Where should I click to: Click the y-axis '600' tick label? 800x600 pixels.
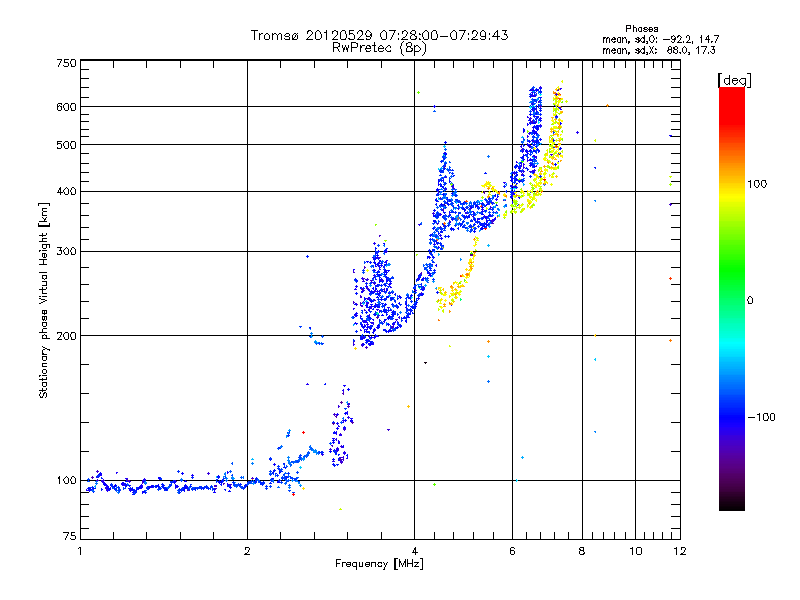[x=67, y=107]
